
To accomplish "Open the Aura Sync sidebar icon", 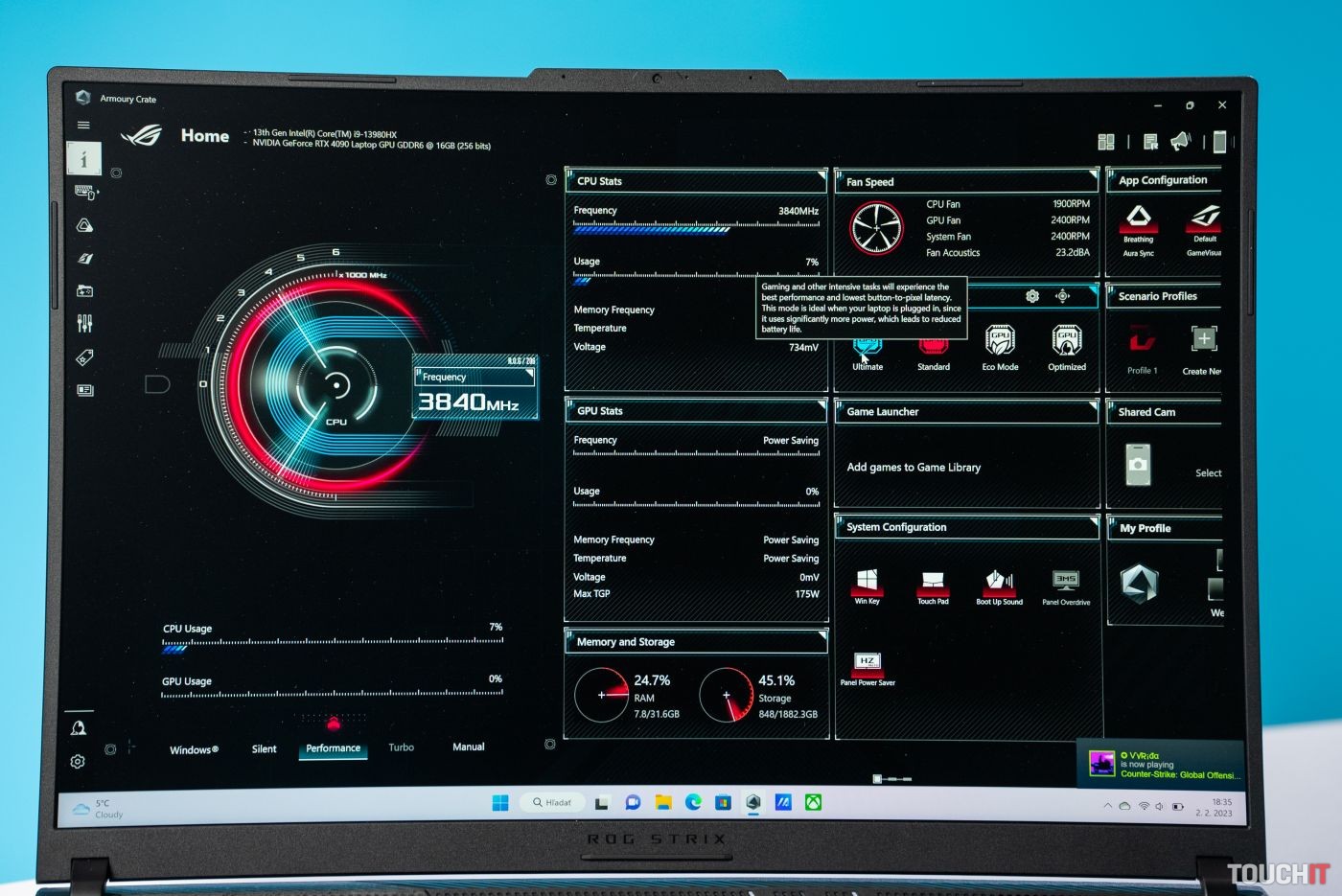I will click(84, 225).
